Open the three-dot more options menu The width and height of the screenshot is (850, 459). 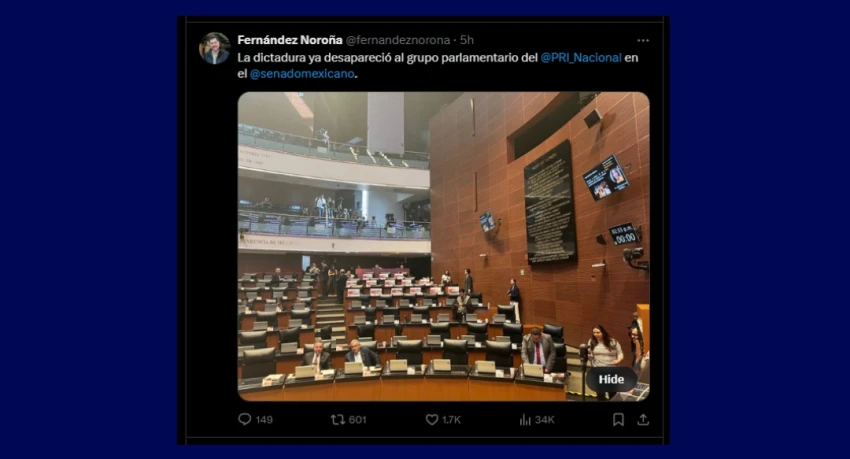643,41
